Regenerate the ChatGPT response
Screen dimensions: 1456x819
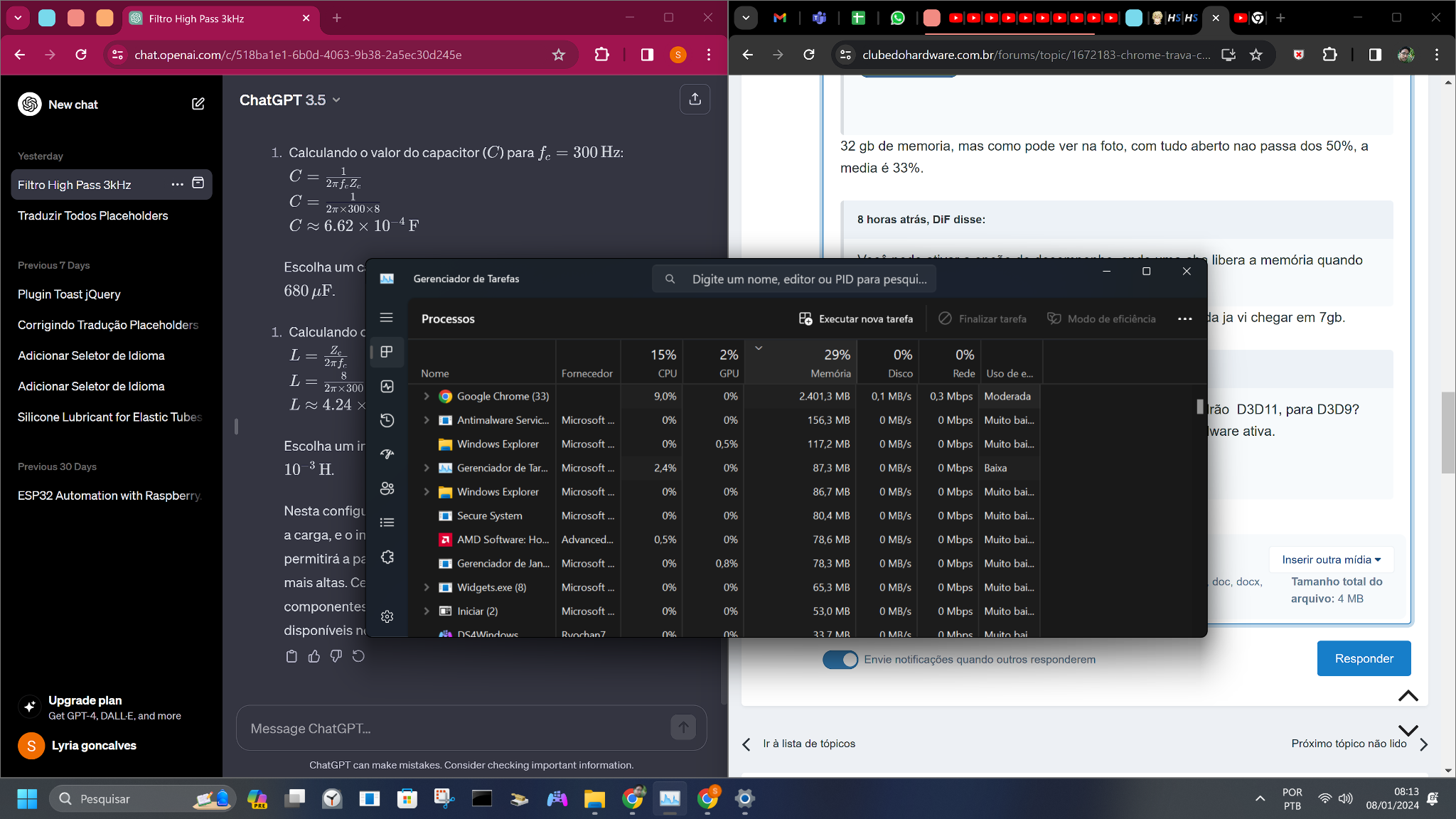358,656
